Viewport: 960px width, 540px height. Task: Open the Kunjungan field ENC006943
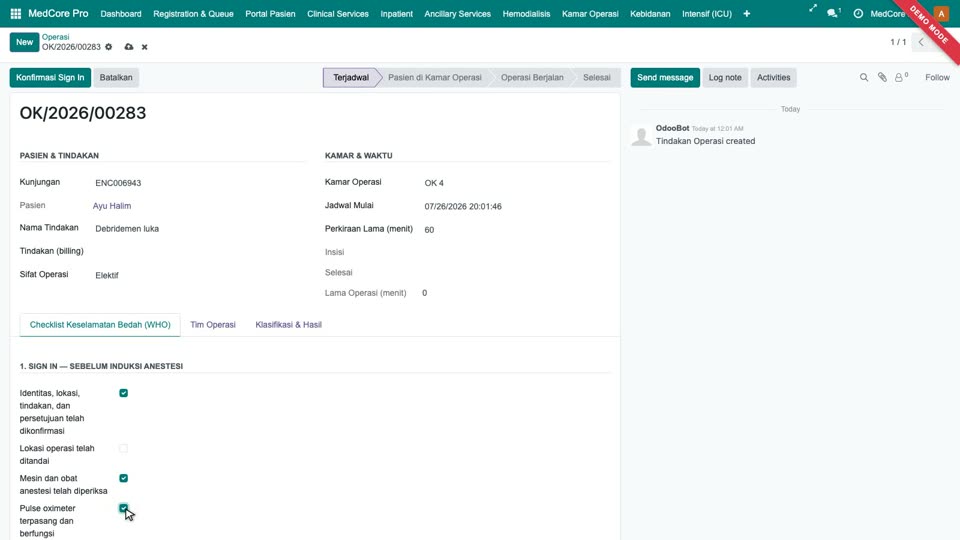(x=199, y=183)
